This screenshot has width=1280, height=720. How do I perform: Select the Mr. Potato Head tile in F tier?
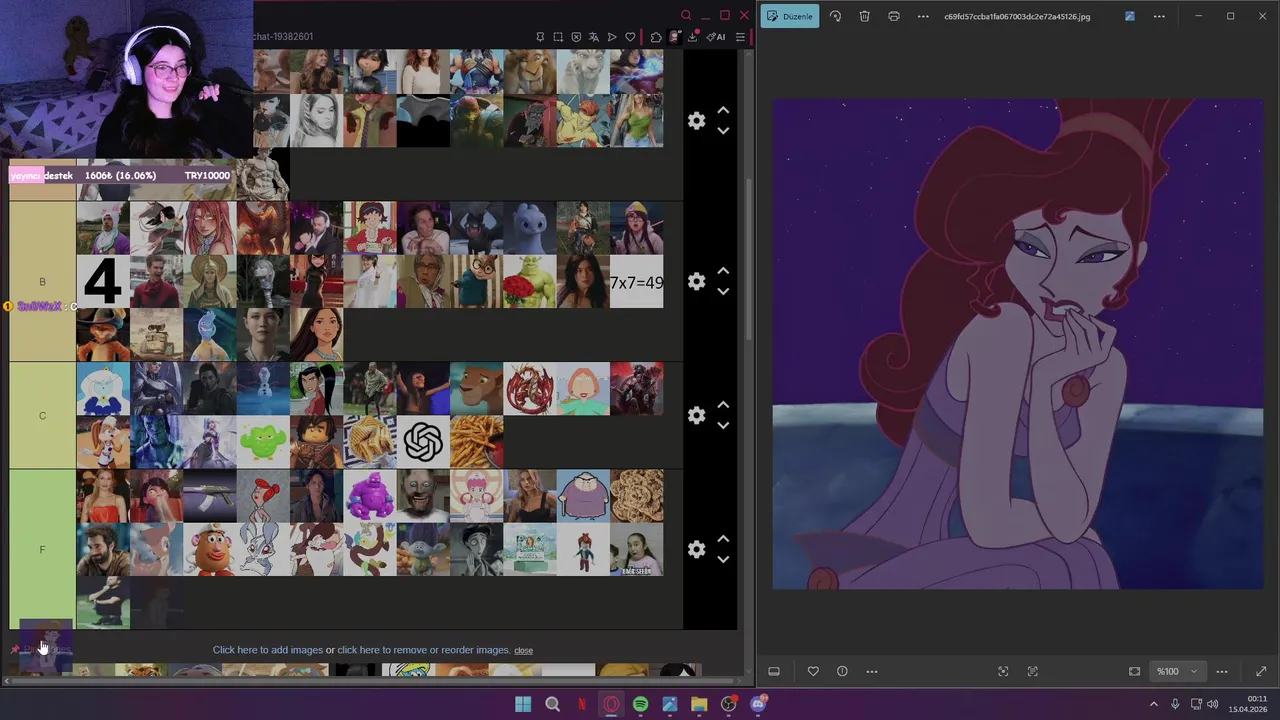point(210,549)
